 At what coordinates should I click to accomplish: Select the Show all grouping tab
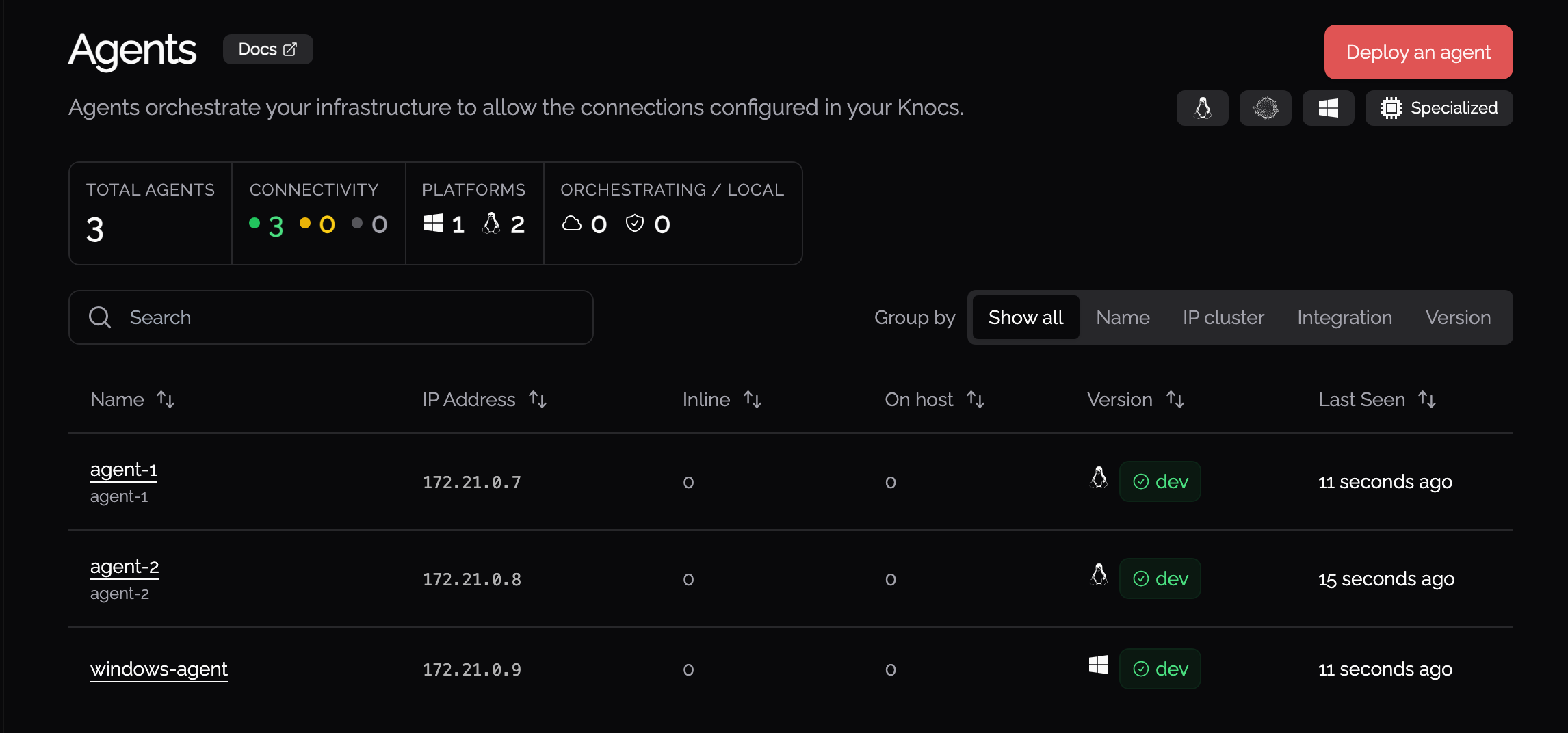click(x=1025, y=317)
